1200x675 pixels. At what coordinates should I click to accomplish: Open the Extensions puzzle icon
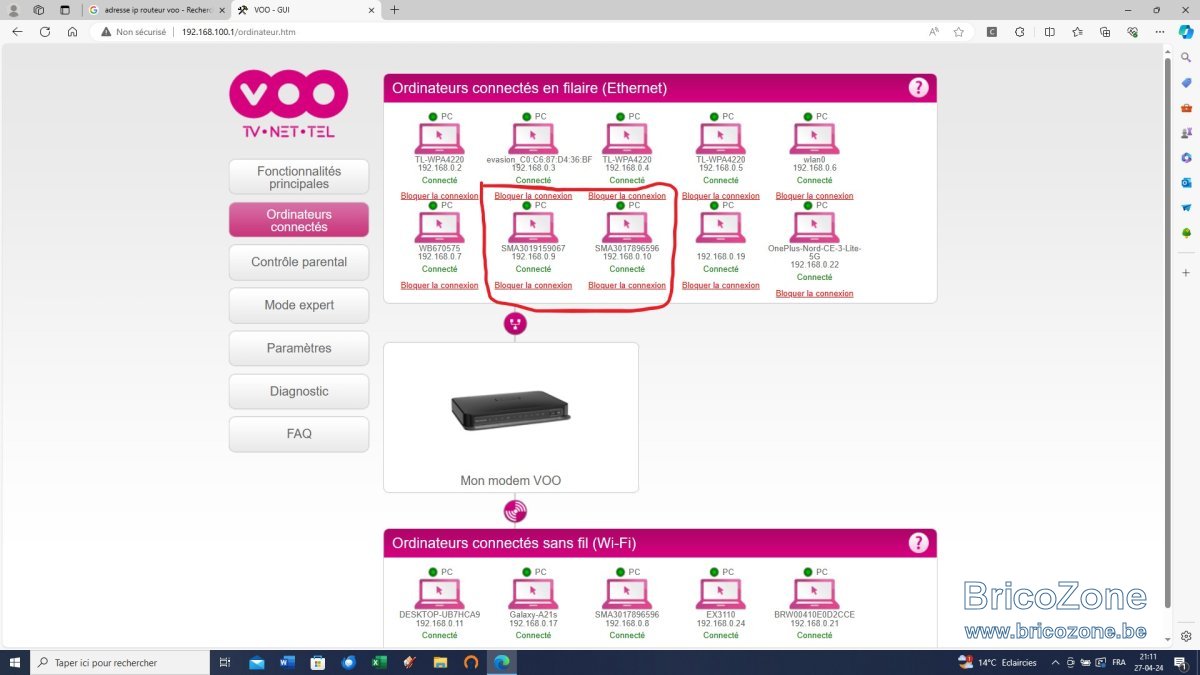[x=1020, y=32]
